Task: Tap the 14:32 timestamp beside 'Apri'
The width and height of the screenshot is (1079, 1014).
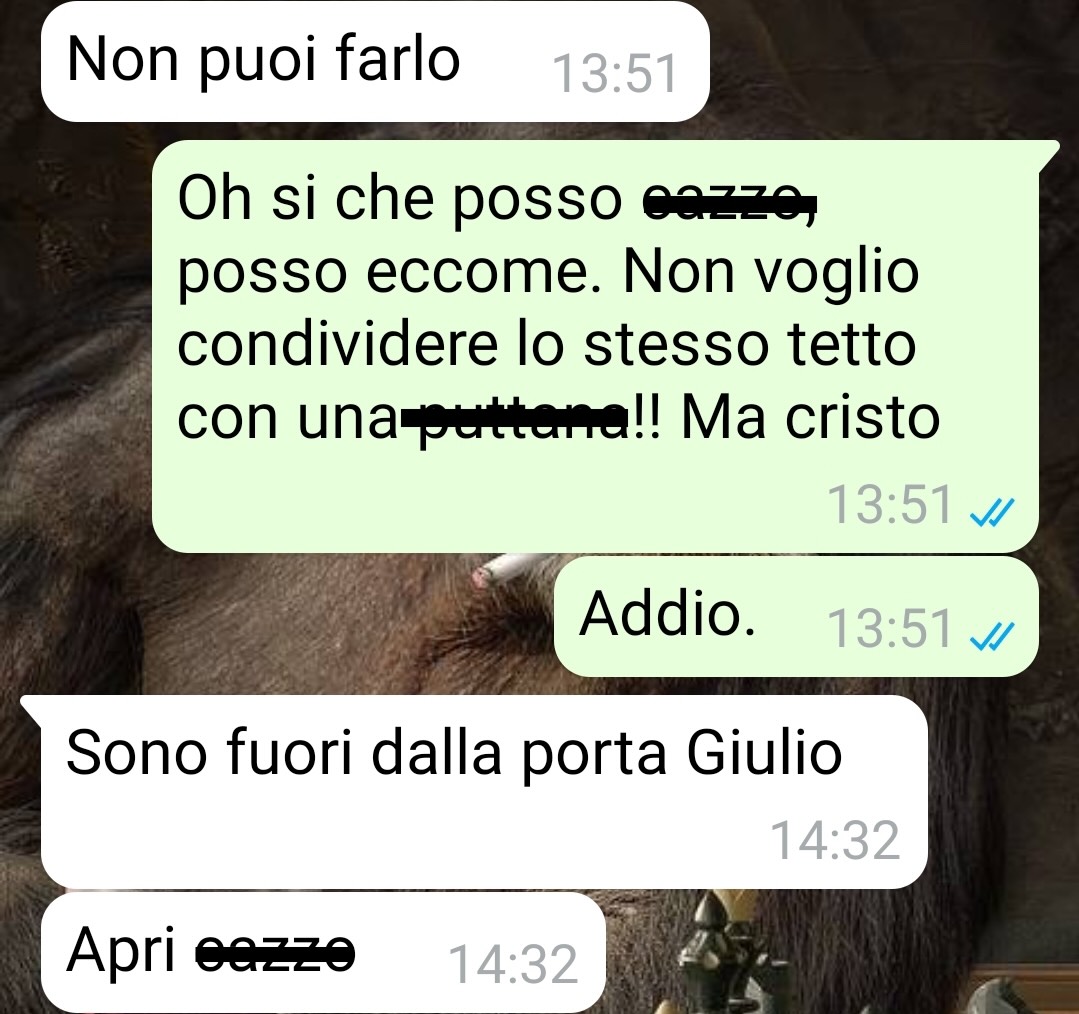Action: (513, 964)
